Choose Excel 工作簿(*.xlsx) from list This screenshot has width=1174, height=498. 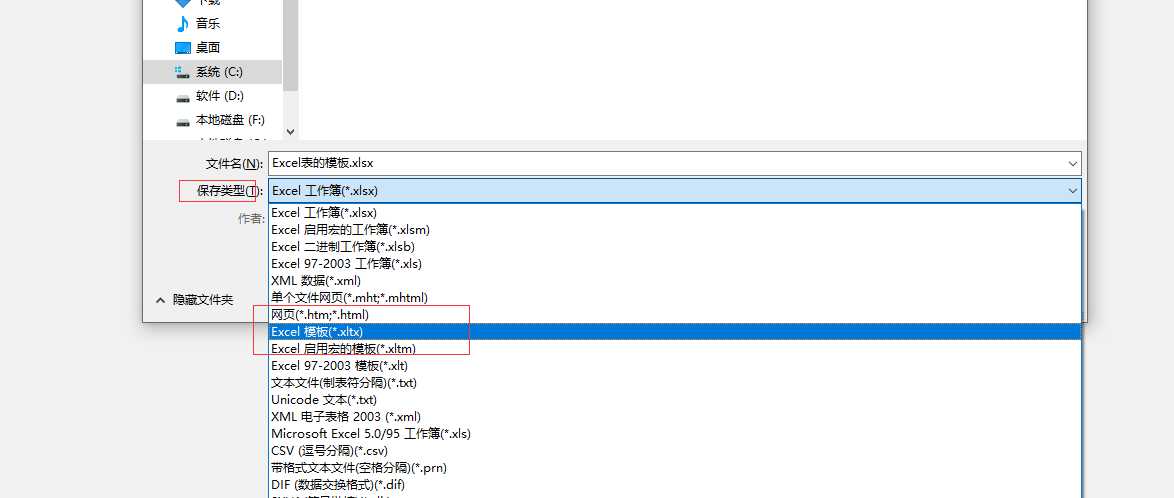tap(675, 213)
